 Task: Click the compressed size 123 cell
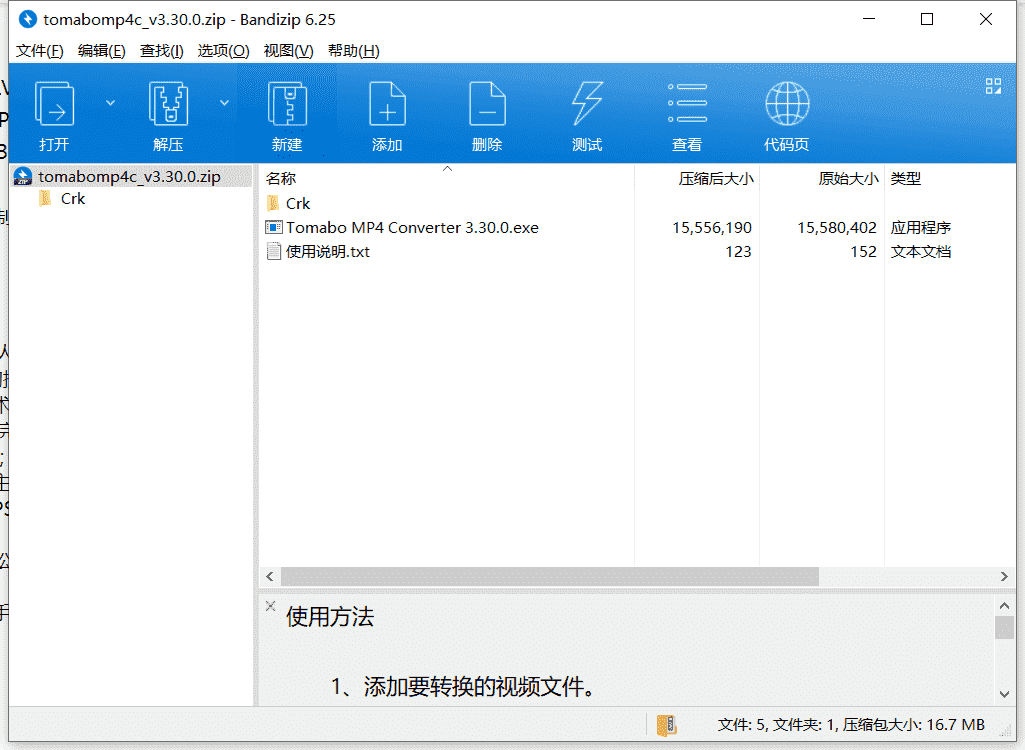[738, 252]
